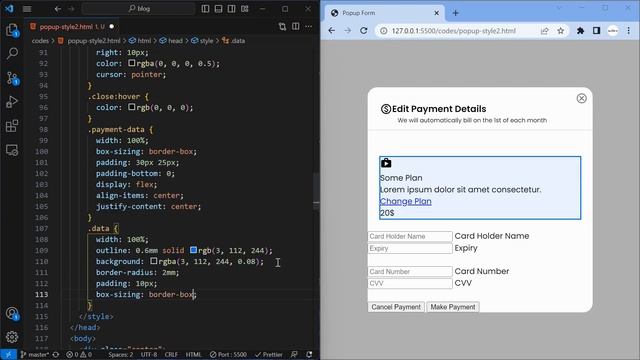640x360 pixels.
Task: Click the 'Make Payment' button
Action: point(453,307)
